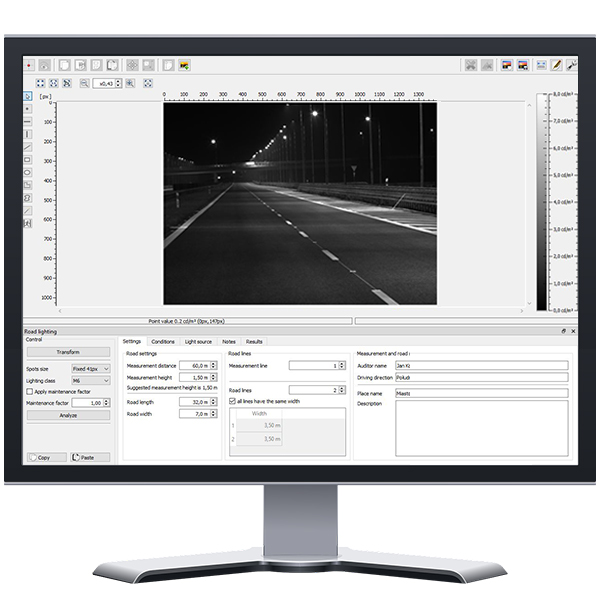Image resolution: width=600 pixels, height=600 pixels.
Task: Click the luminance grayscale color scale bar
Action: click(x=542, y=202)
